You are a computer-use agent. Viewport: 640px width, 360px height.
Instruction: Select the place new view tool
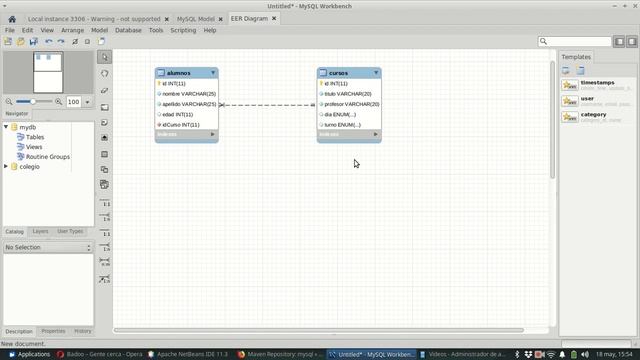coord(104,169)
